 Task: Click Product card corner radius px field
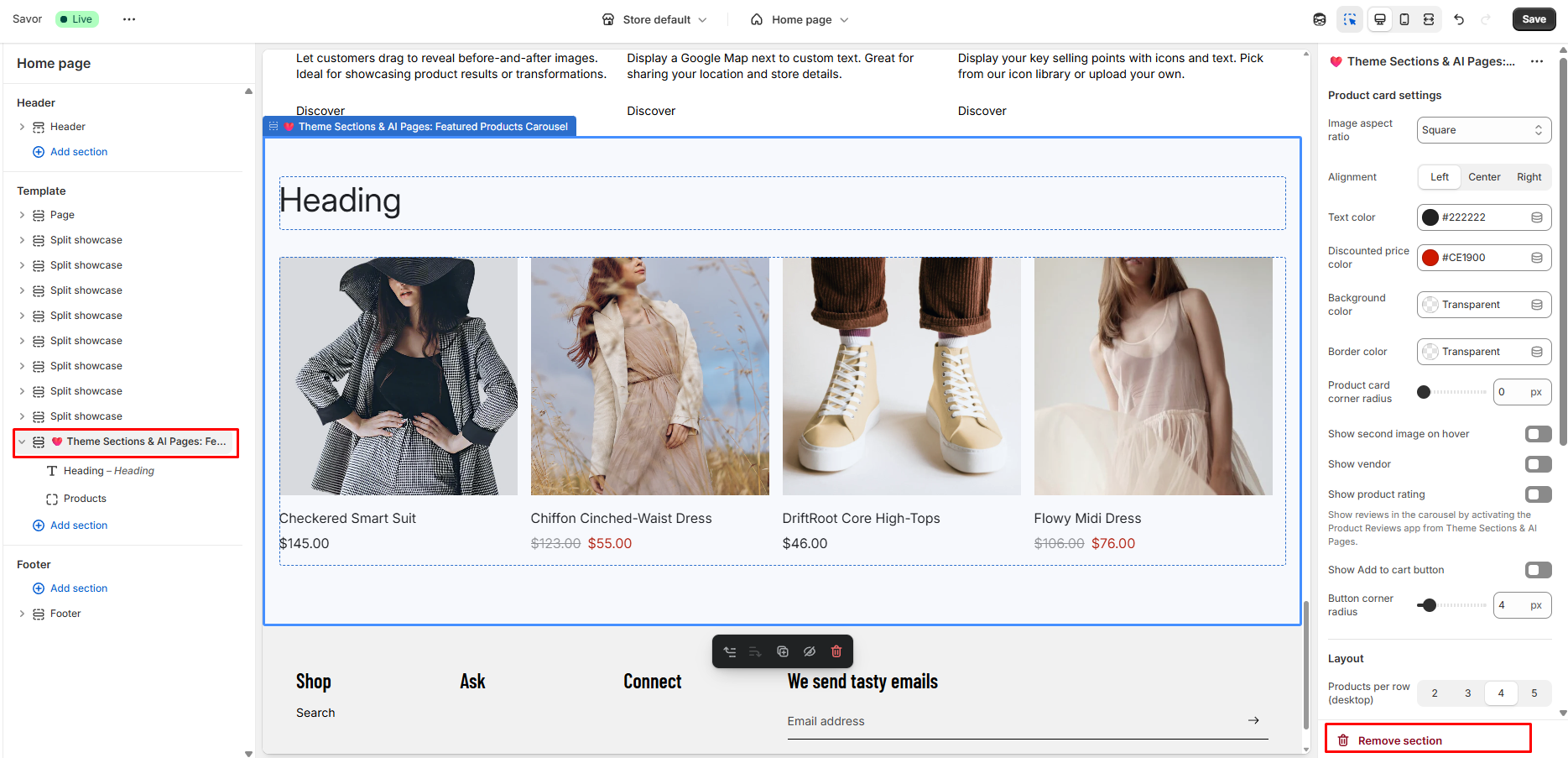(1522, 392)
